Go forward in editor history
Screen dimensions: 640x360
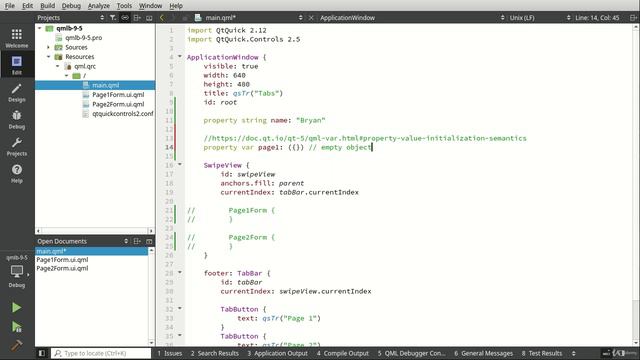pos(173,18)
